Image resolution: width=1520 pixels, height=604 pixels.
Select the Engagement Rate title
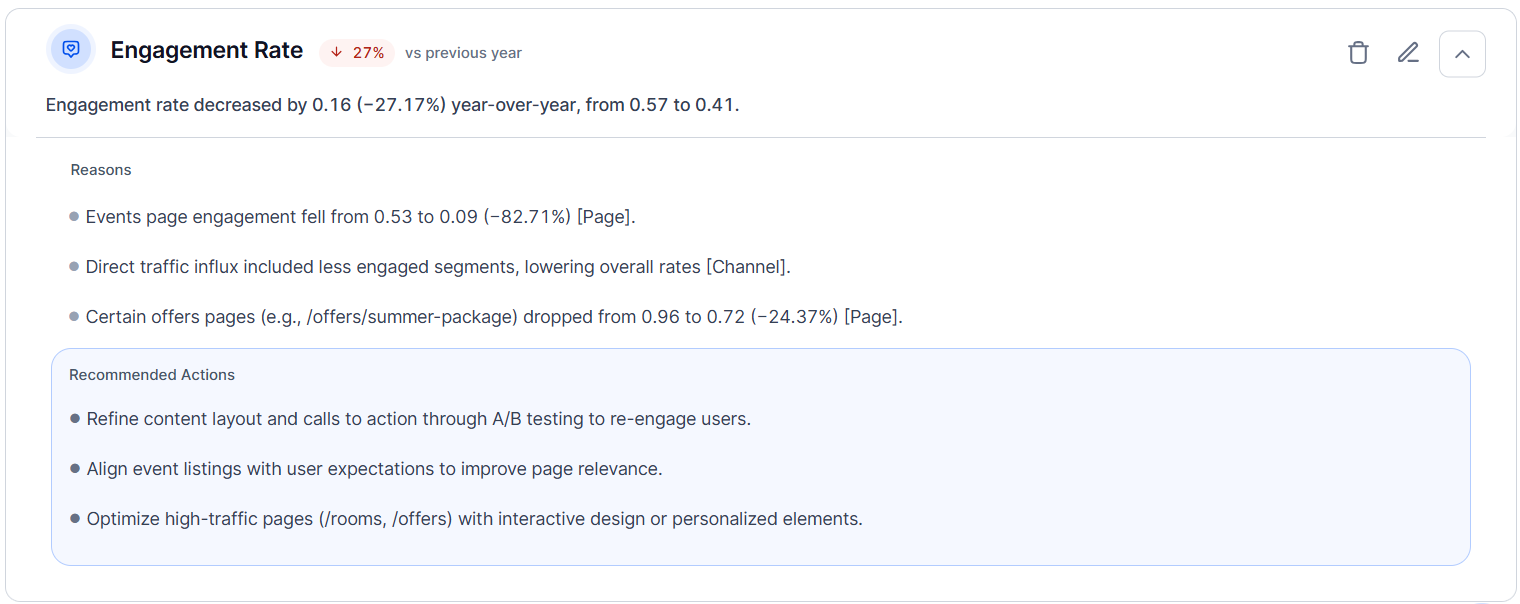tap(207, 51)
